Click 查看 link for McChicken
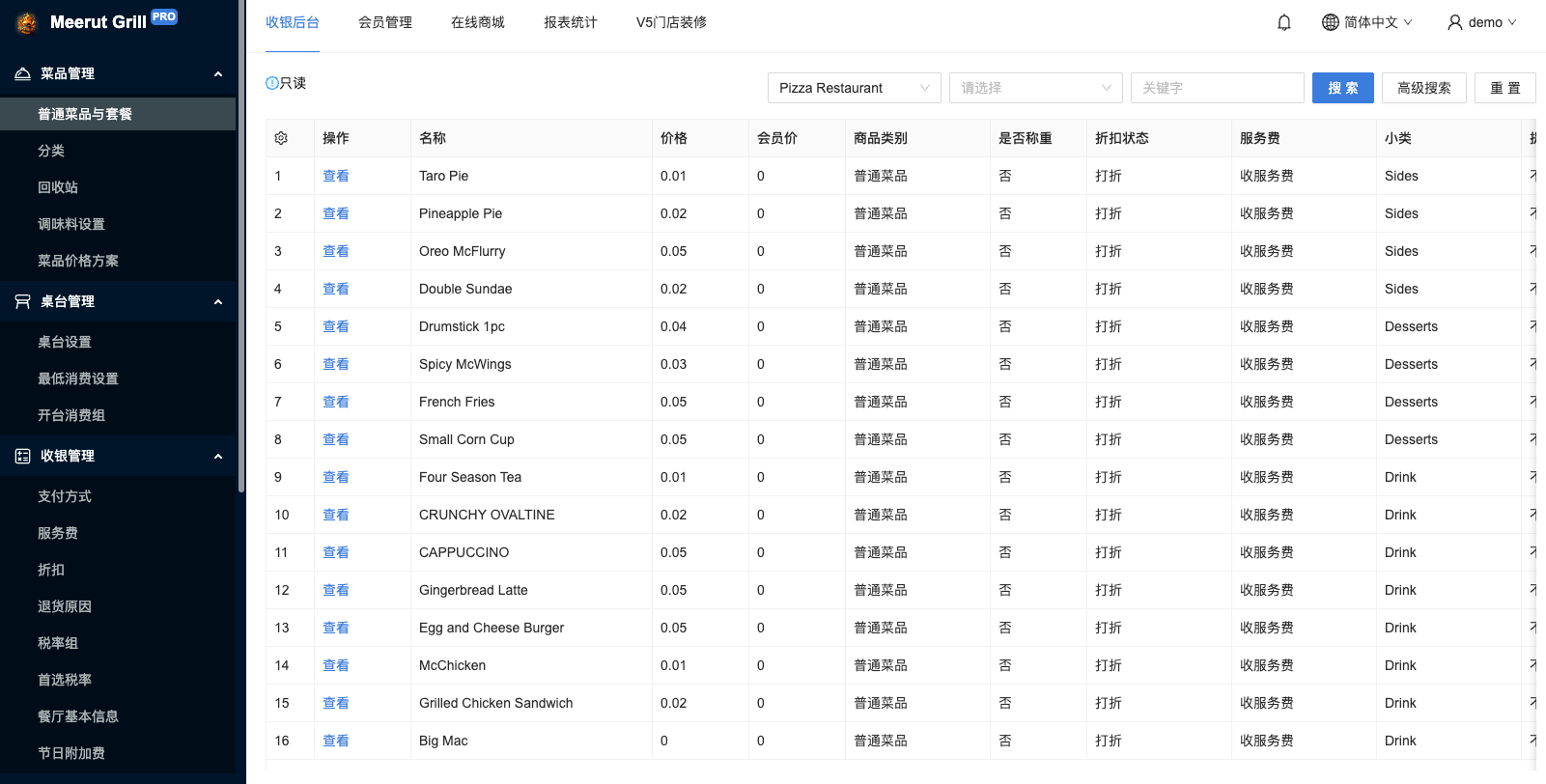This screenshot has height=784, width=1546. 336,665
